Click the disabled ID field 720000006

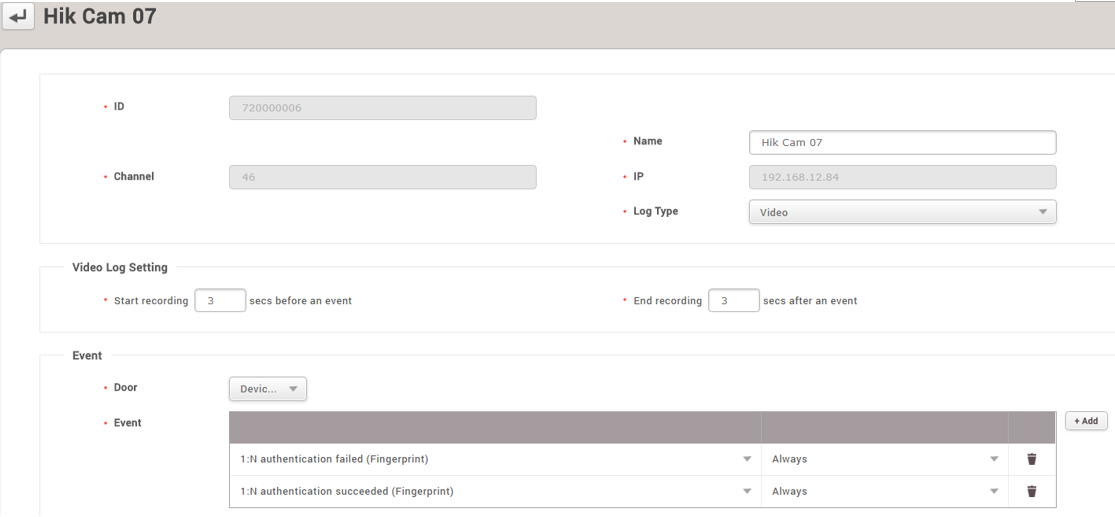pyautogui.click(x=383, y=108)
